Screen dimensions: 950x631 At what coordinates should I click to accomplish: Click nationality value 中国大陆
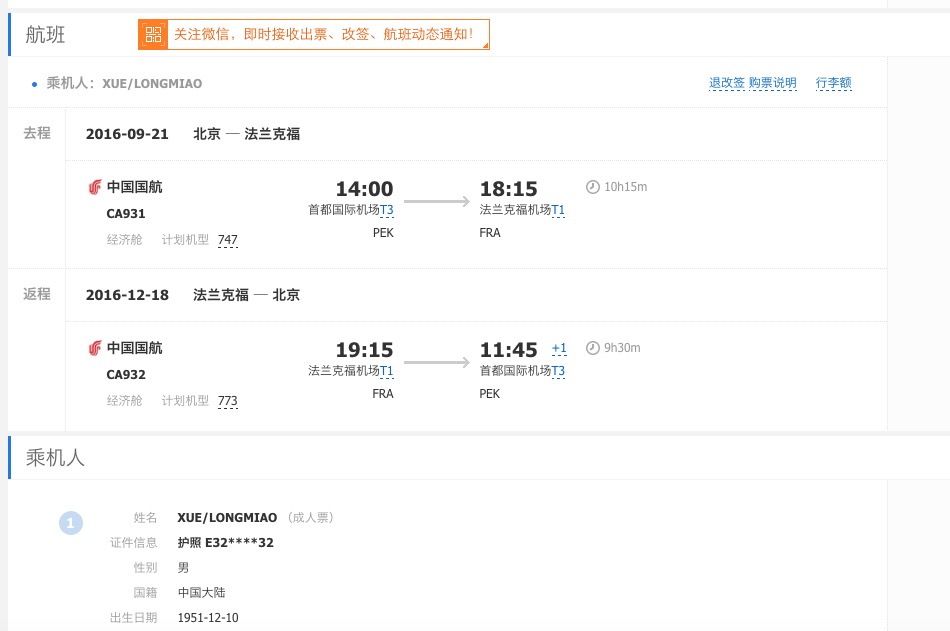pos(202,593)
